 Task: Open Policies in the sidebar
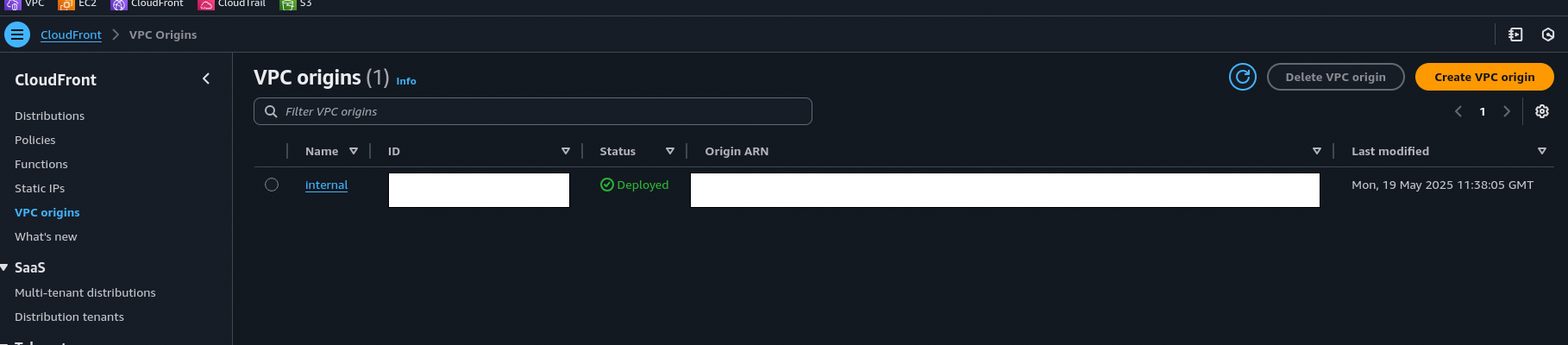click(x=34, y=140)
